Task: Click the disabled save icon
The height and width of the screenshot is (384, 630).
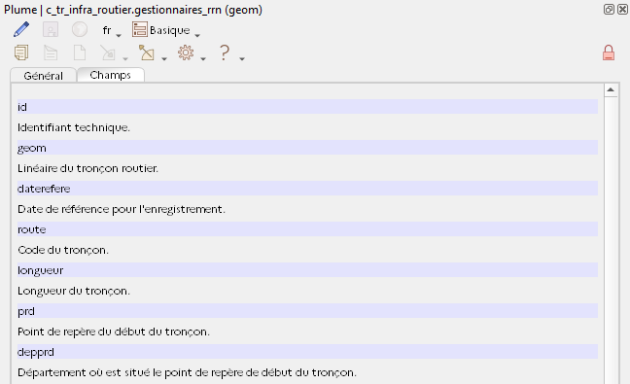Action: (x=51, y=29)
